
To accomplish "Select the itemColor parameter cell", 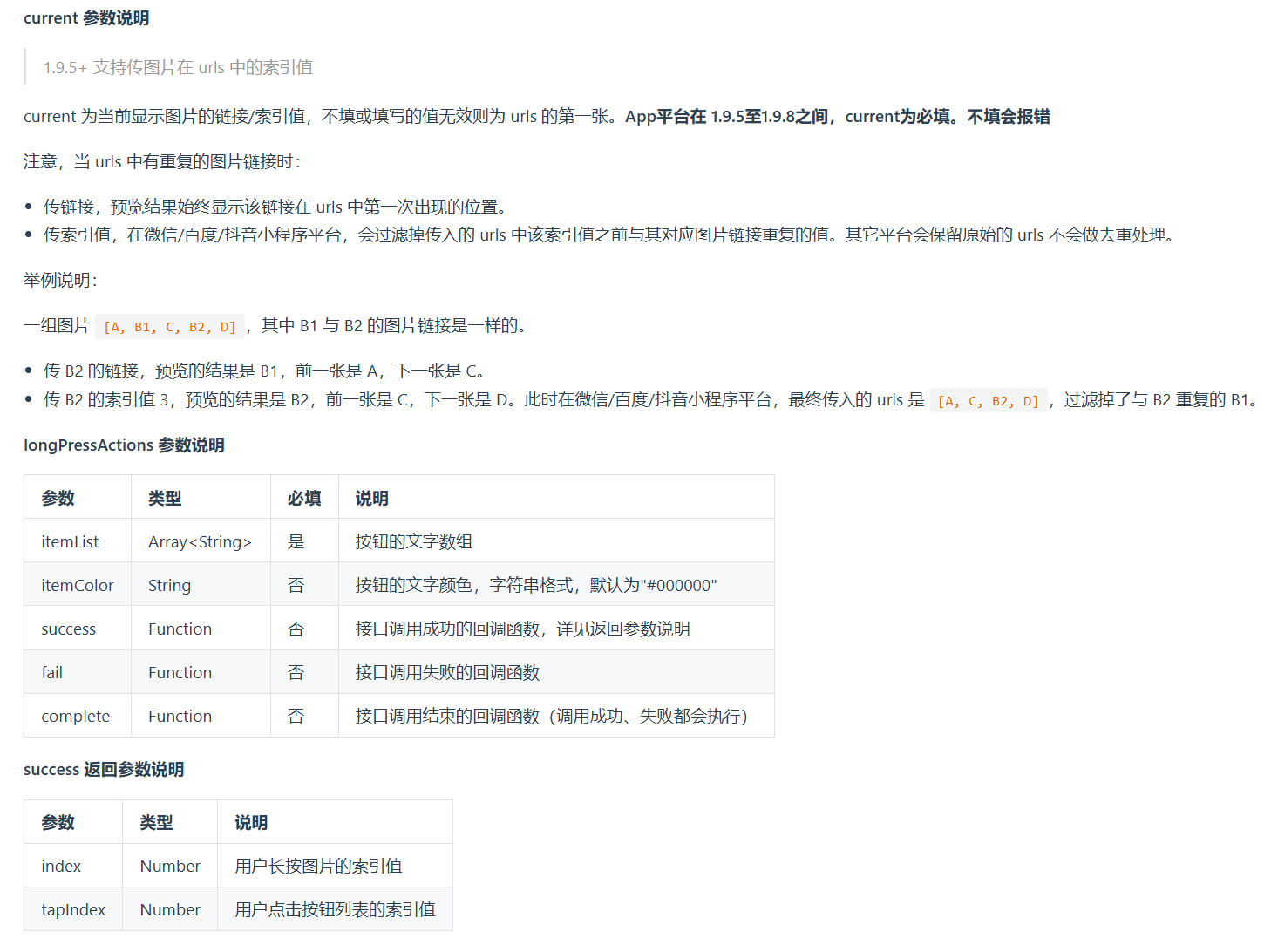I will (x=77, y=584).
